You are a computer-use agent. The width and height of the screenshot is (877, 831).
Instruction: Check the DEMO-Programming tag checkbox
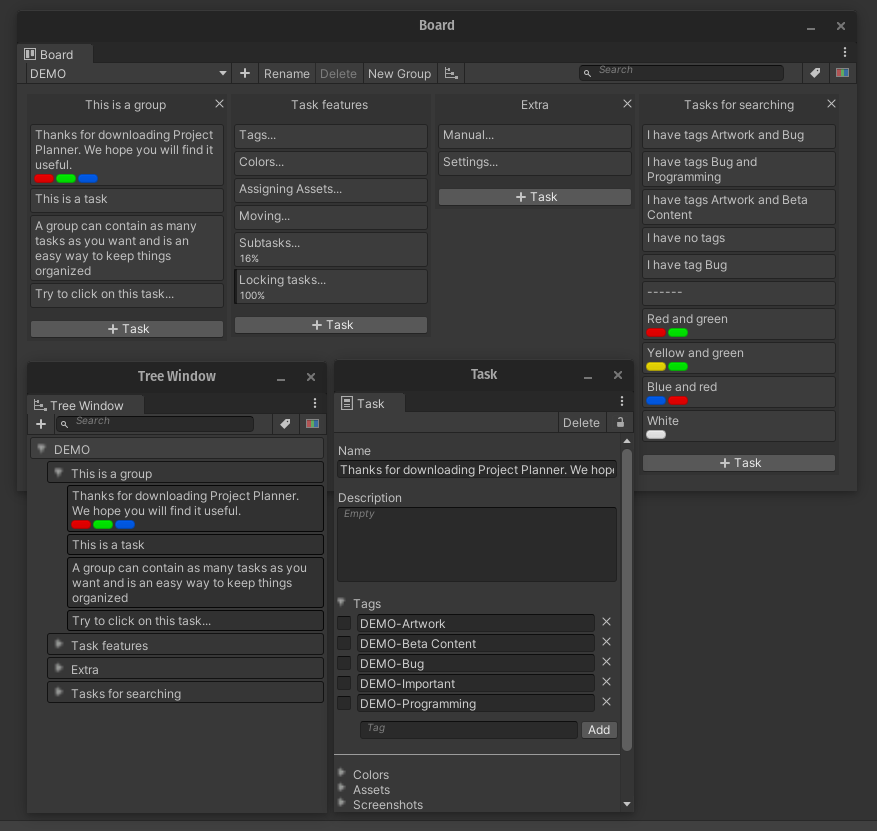[x=345, y=703]
